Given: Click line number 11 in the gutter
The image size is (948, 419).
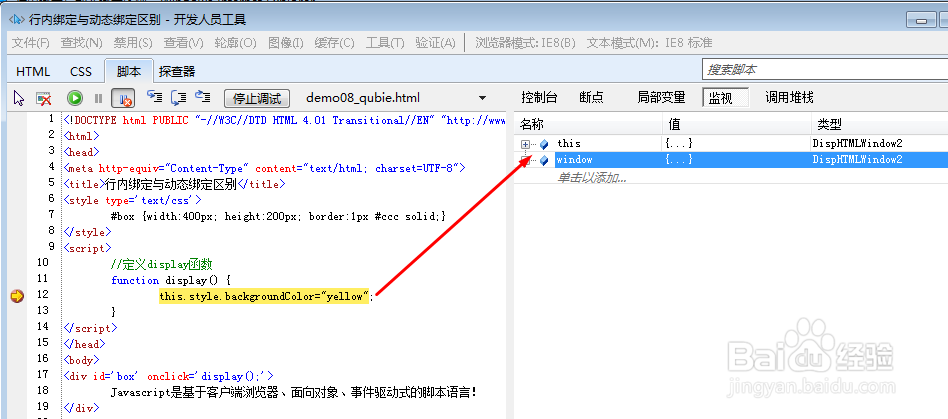Looking at the screenshot, I should (42, 279).
